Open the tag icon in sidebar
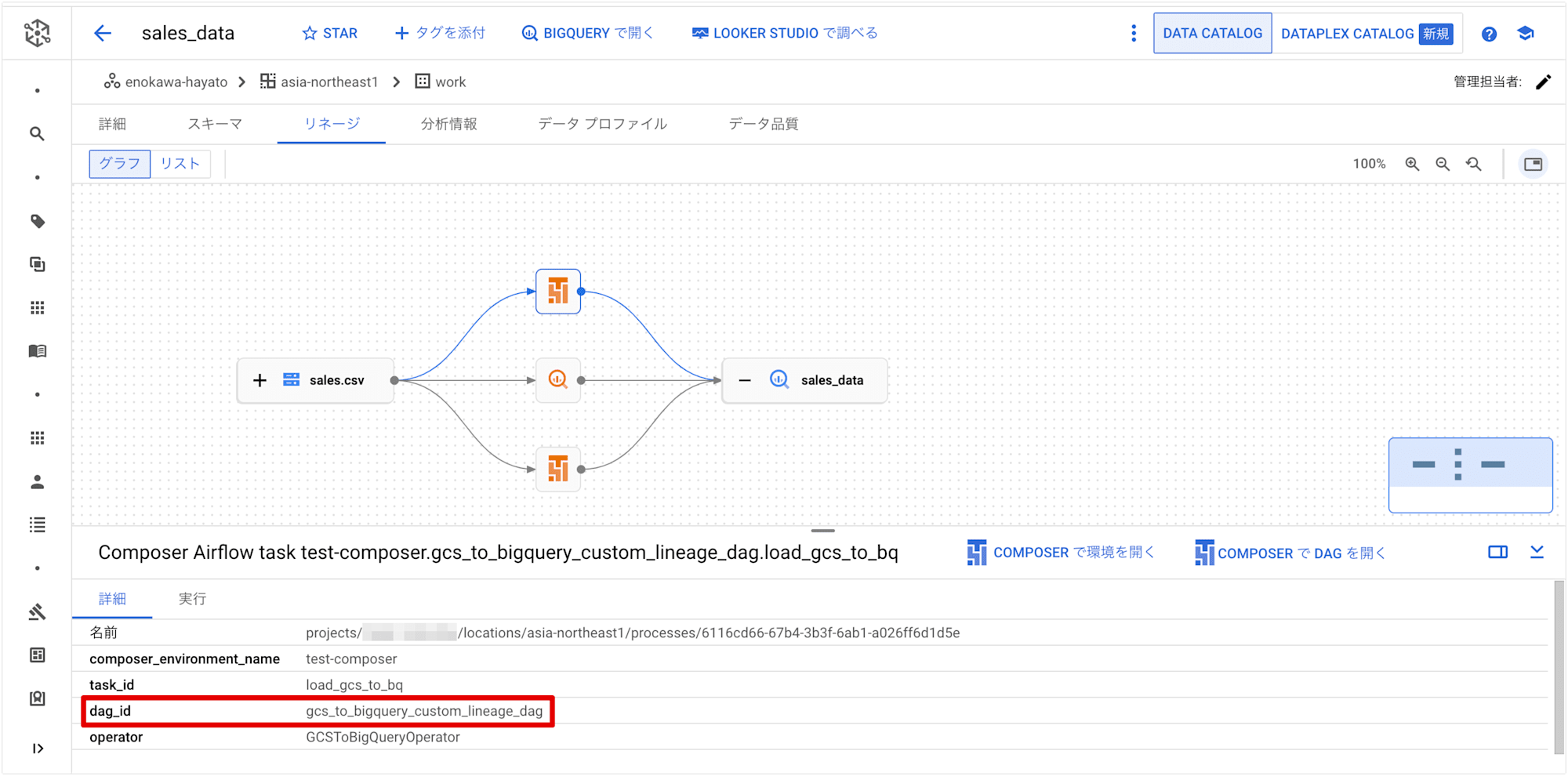The image size is (1568, 776). point(37,221)
